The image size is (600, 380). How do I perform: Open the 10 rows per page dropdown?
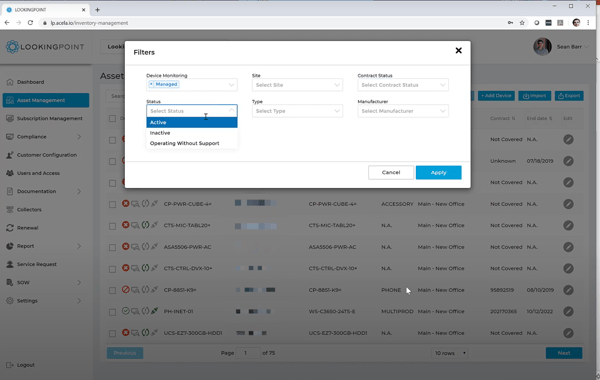click(450, 353)
